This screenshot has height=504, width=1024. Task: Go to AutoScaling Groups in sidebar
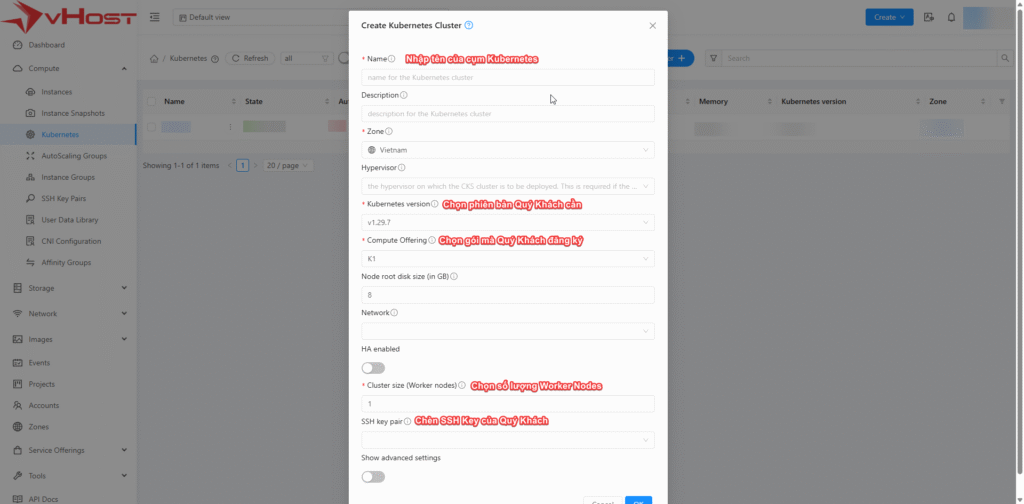74,156
